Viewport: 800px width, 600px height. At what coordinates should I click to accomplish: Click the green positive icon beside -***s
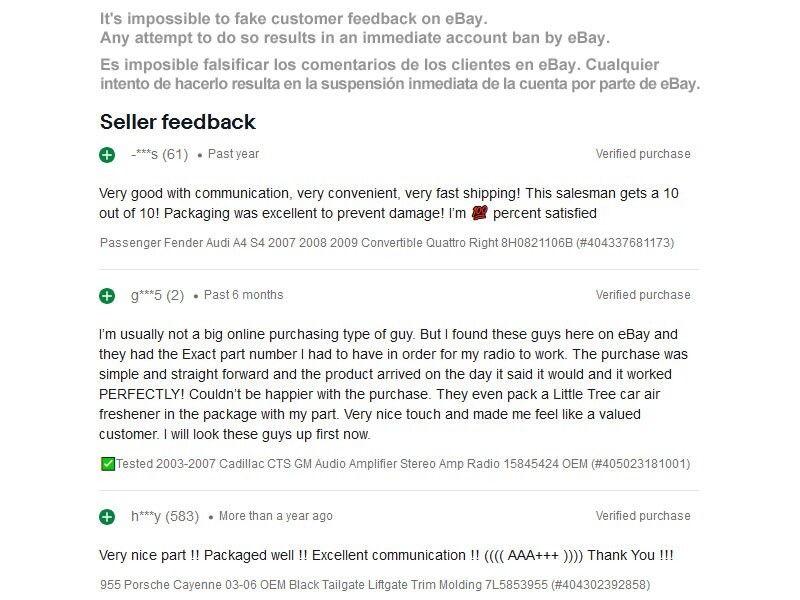pyautogui.click(x=107, y=155)
